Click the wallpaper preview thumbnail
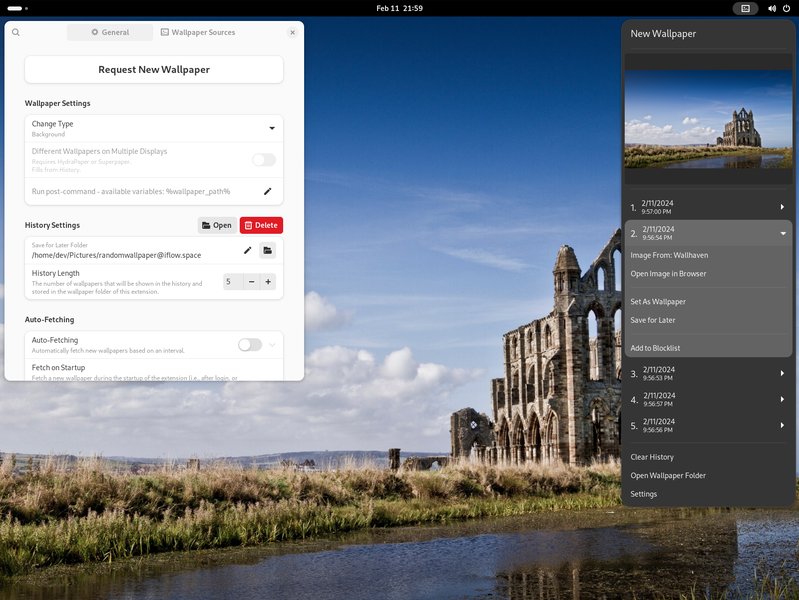 point(708,119)
